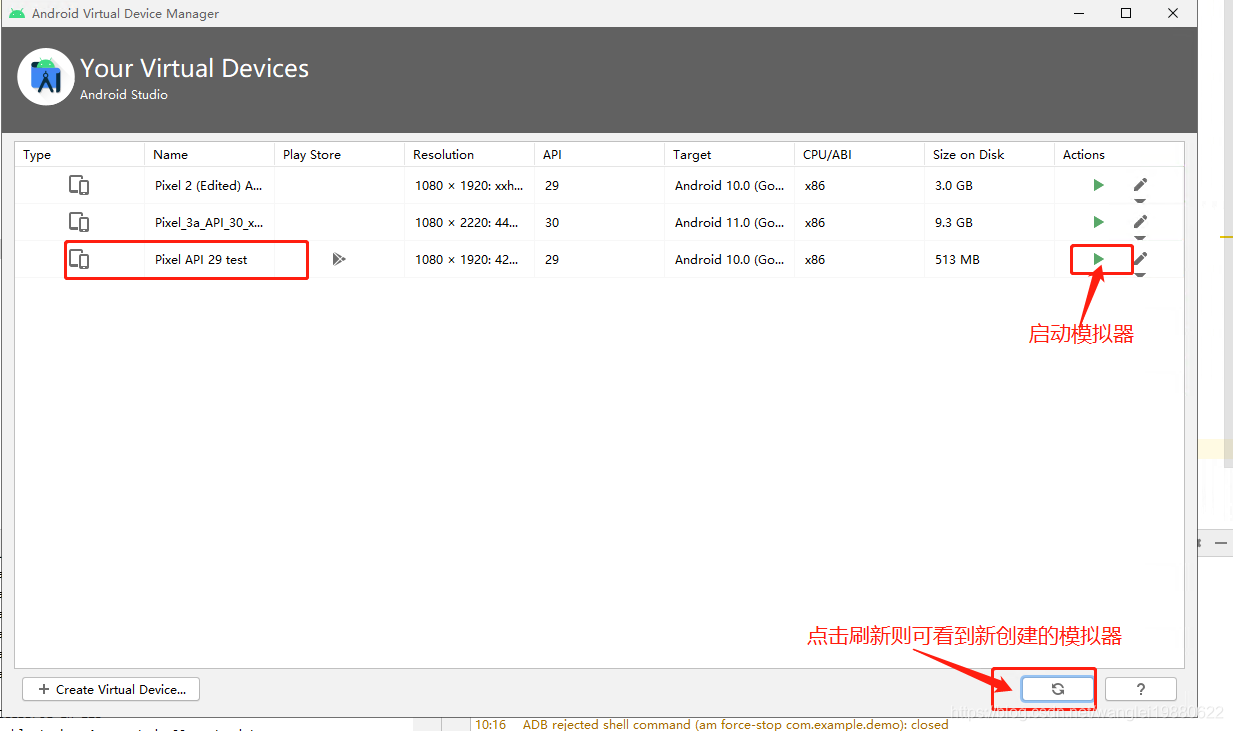Viewport: 1233px width, 731px height.
Task: Sort by API column header
Action: pyautogui.click(x=600, y=154)
